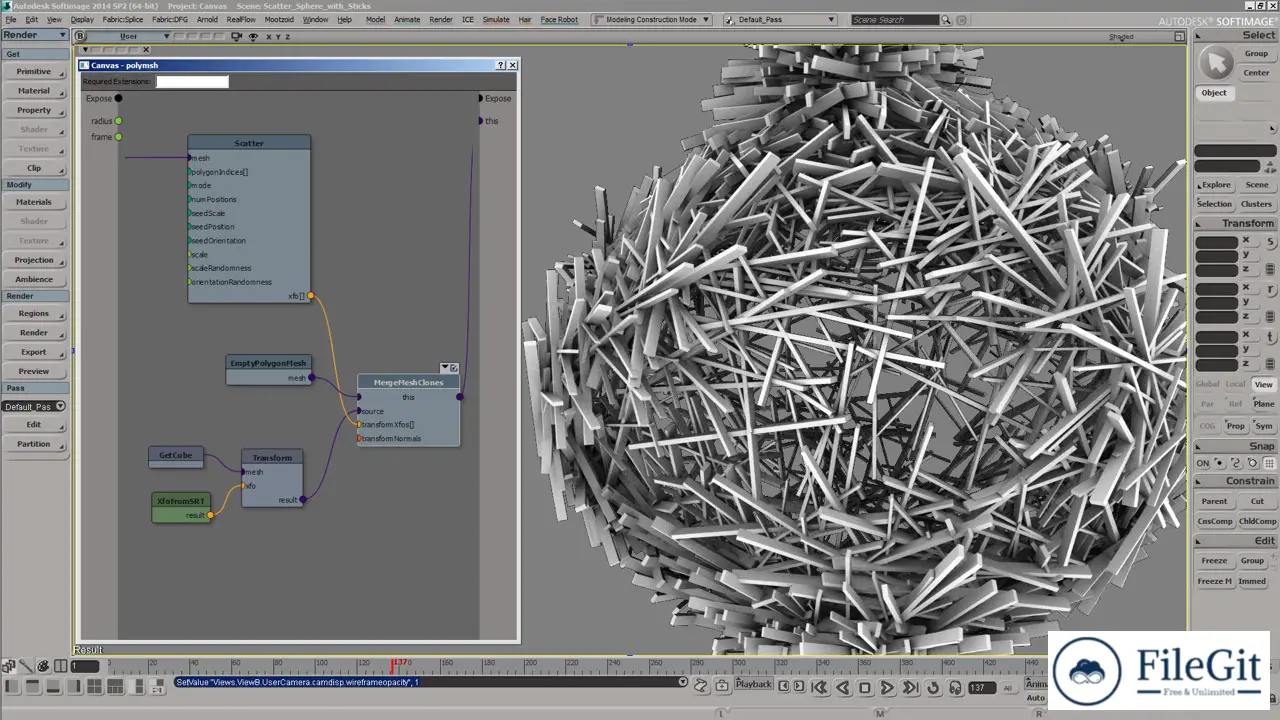Click the stop playback button
Viewport: 1280px width, 720px height.
pos(865,688)
